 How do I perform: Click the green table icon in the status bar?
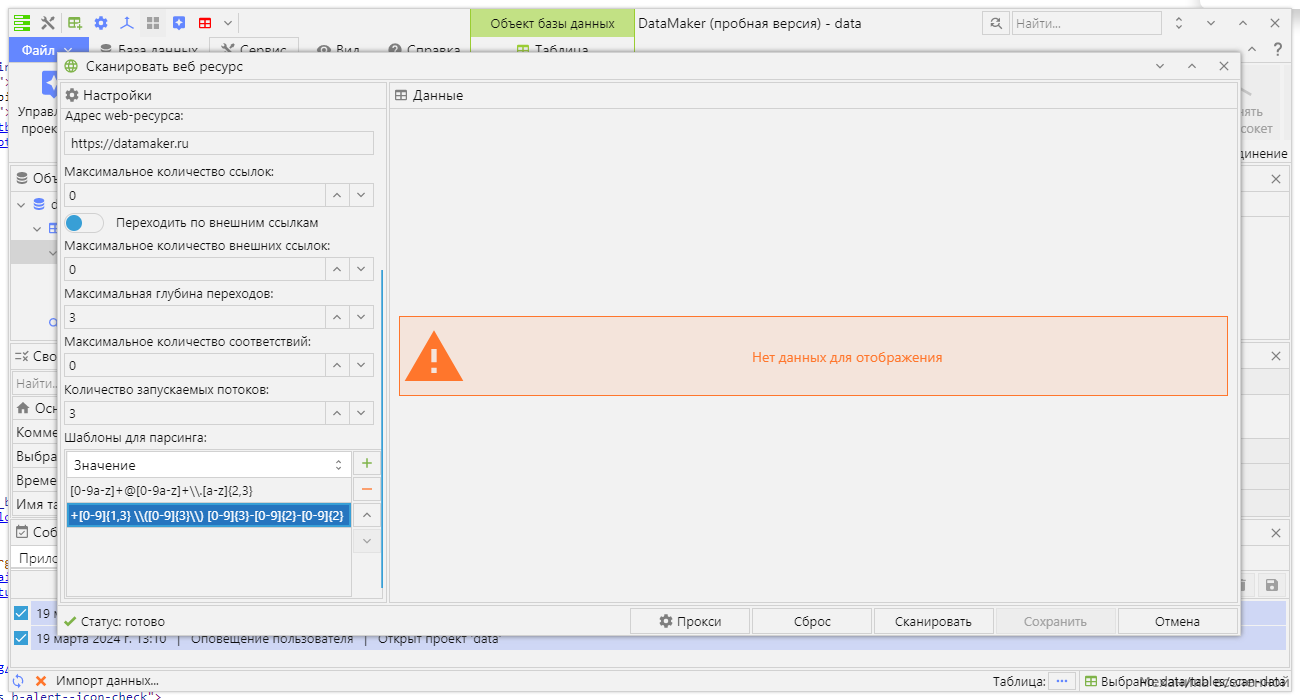tap(1091, 681)
